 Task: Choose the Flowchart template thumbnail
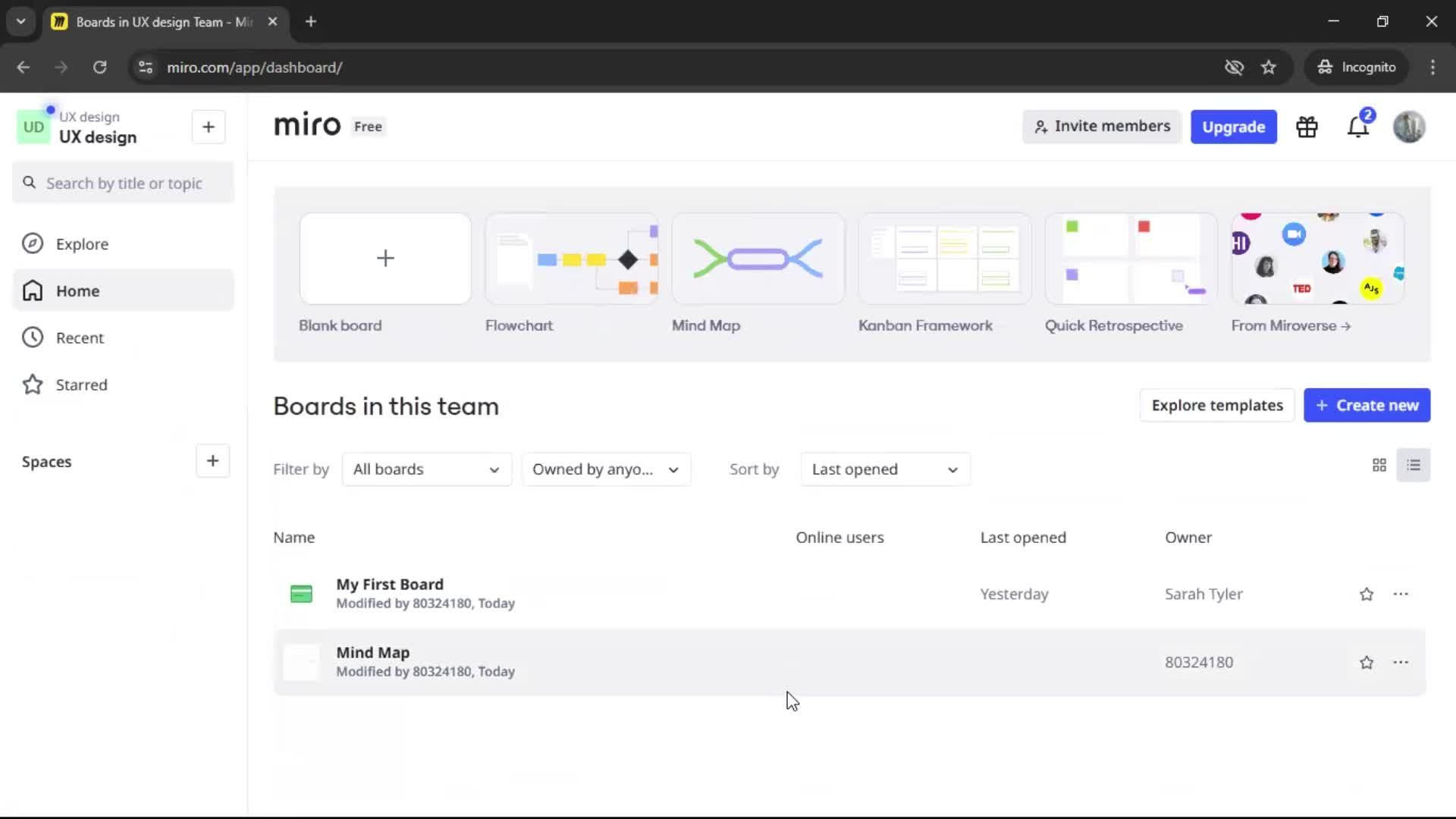coord(572,259)
